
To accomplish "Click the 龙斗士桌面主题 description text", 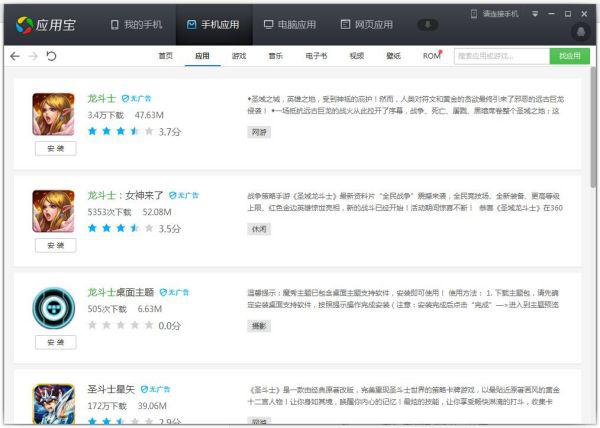I will pyautogui.click(x=403, y=299).
